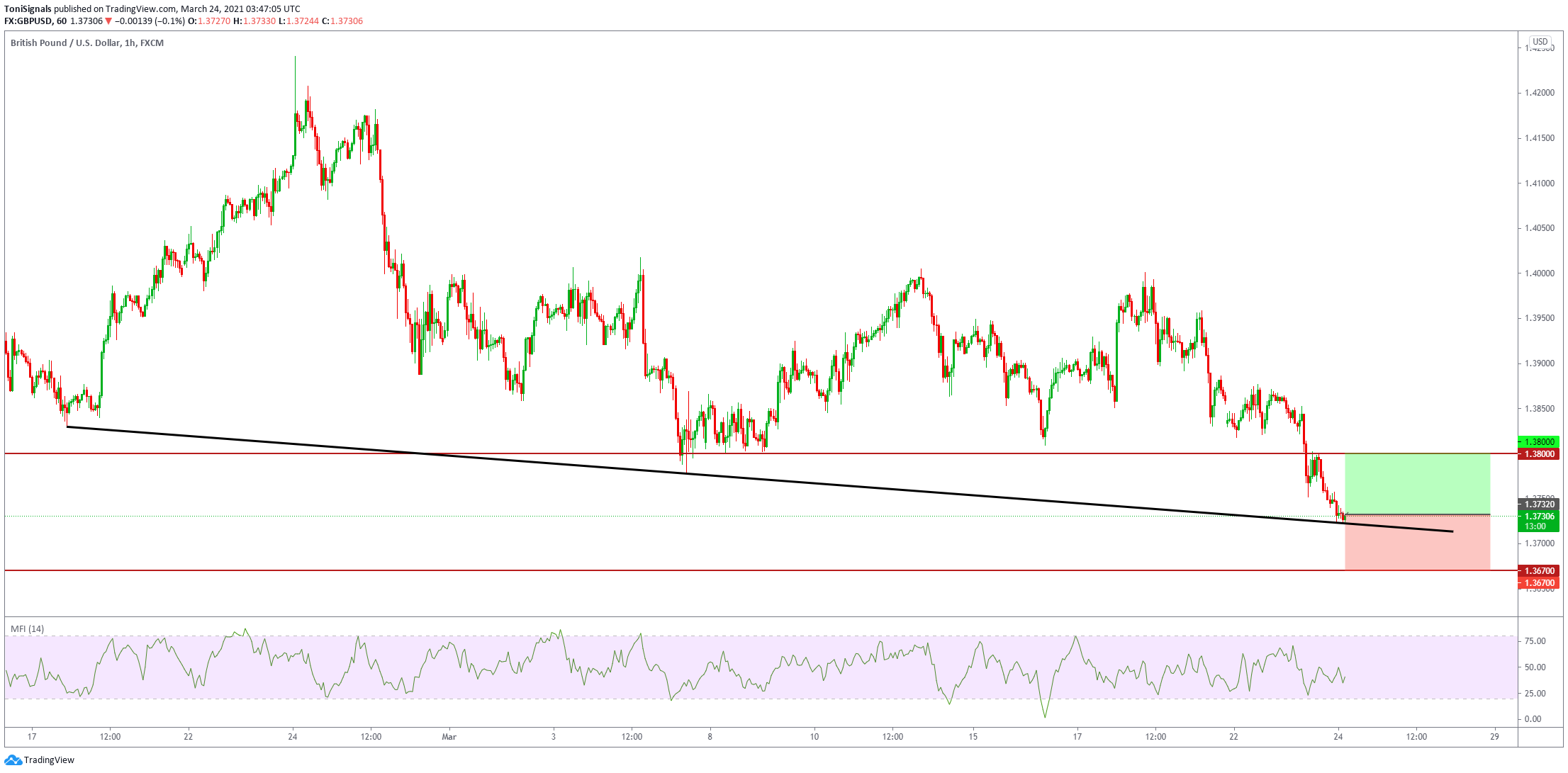
Task: Click the dark red 1.38000 price label
Action: pyautogui.click(x=1538, y=454)
